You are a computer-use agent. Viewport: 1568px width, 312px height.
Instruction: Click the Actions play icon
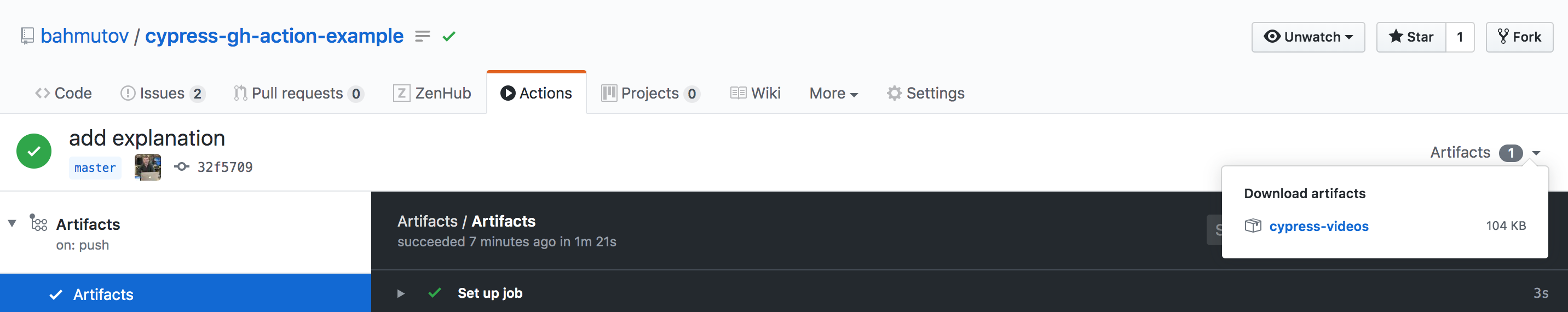click(x=508, y=93)
